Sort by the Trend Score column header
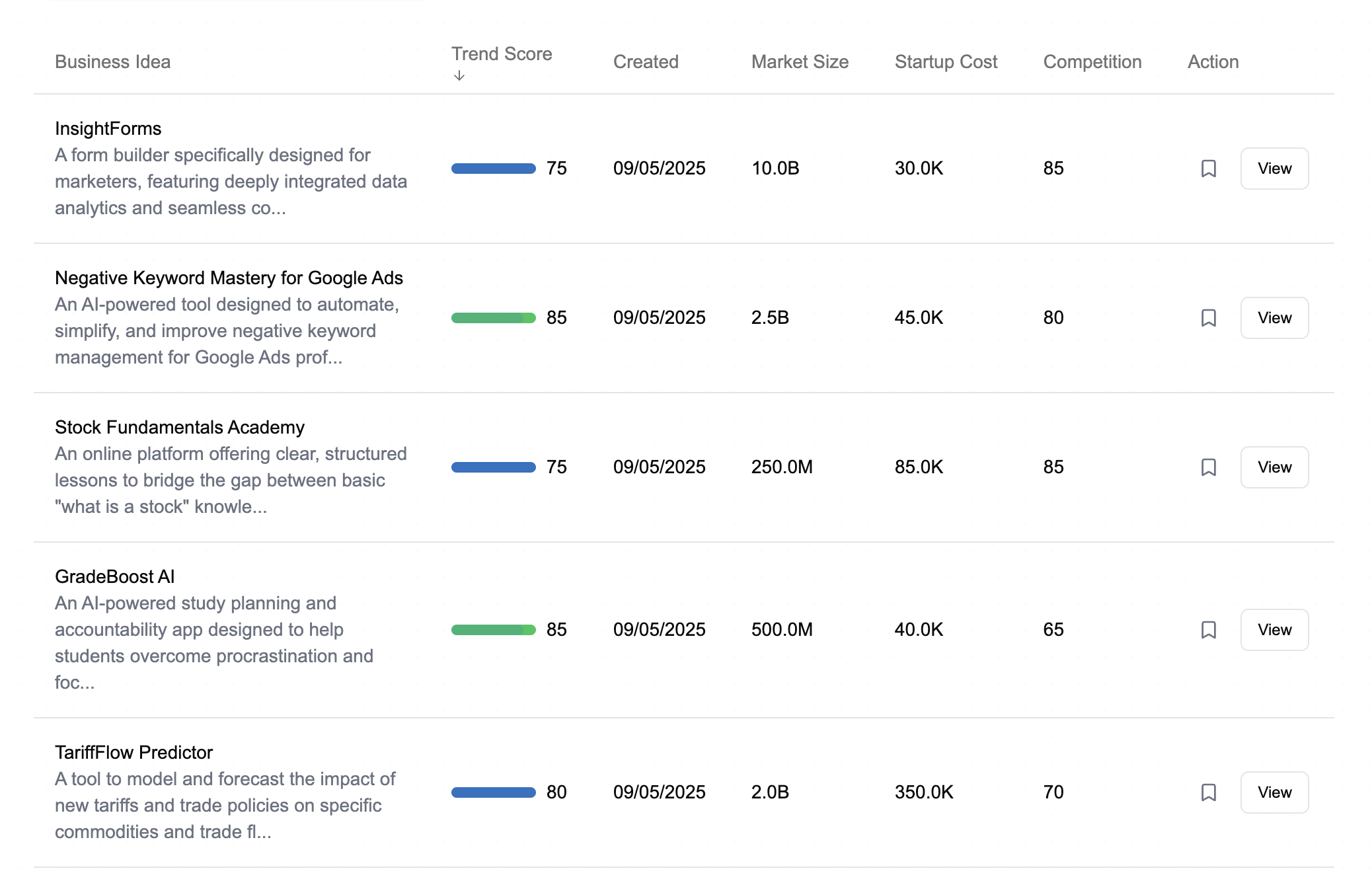The width and height of the screenshot is (1372, 887). click(x=502, y=54)
